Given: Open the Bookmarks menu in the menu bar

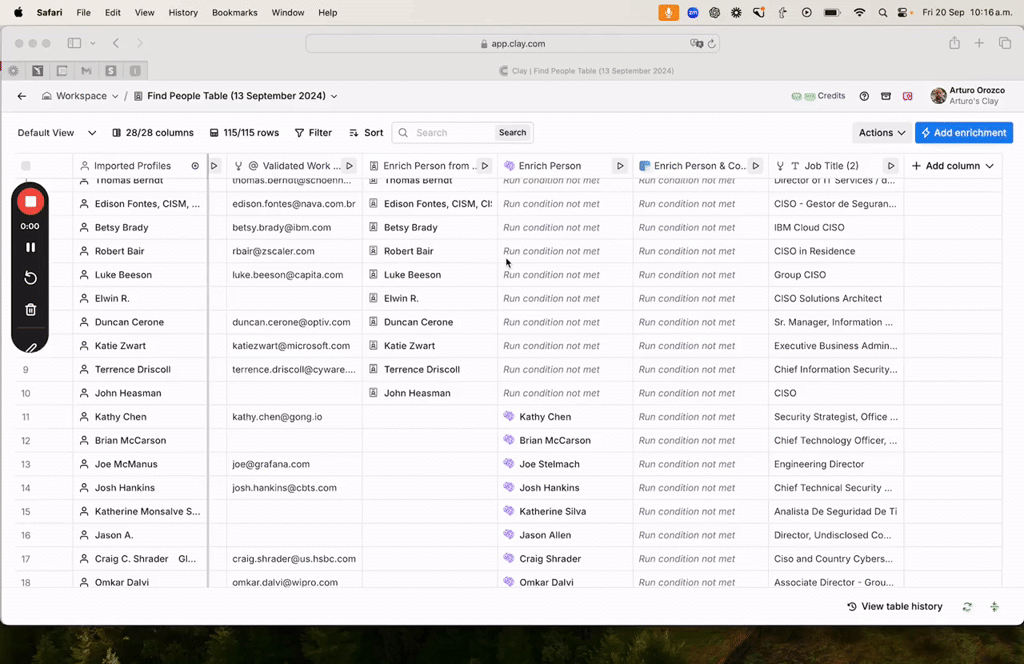Looking at the screenshot, I should 235,13.
